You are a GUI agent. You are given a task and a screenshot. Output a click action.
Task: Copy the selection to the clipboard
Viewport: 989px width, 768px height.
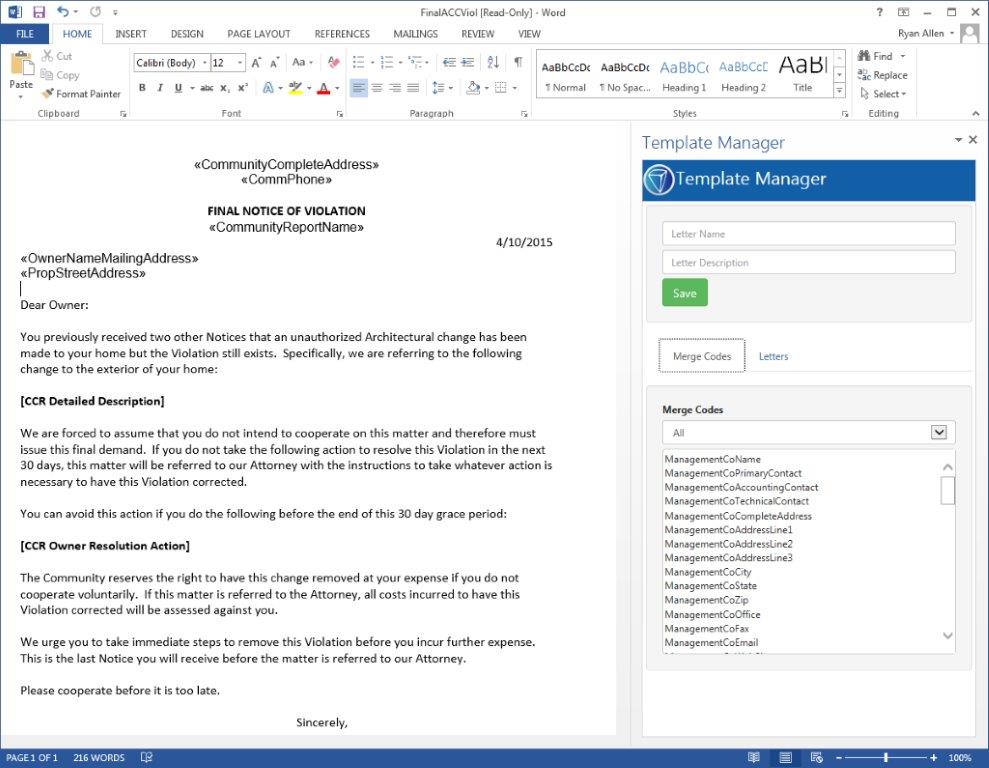[x=61, y=75]
